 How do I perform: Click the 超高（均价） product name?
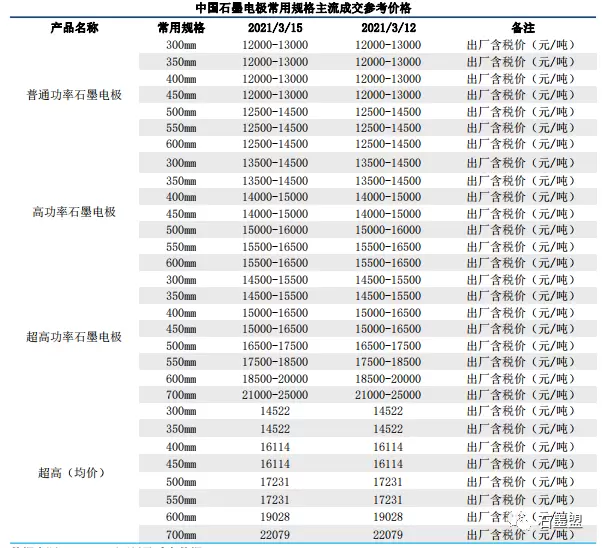(71, 472)
